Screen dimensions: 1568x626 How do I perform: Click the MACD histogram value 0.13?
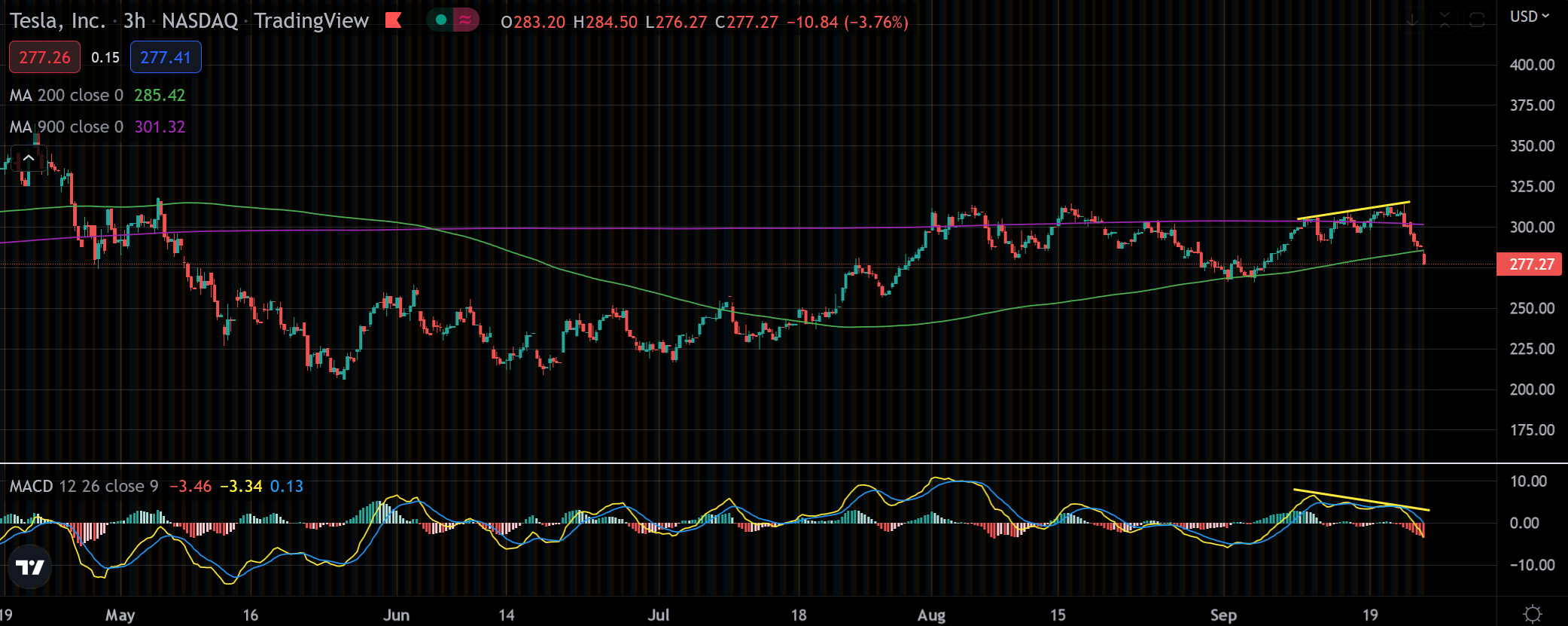(287, 486)
